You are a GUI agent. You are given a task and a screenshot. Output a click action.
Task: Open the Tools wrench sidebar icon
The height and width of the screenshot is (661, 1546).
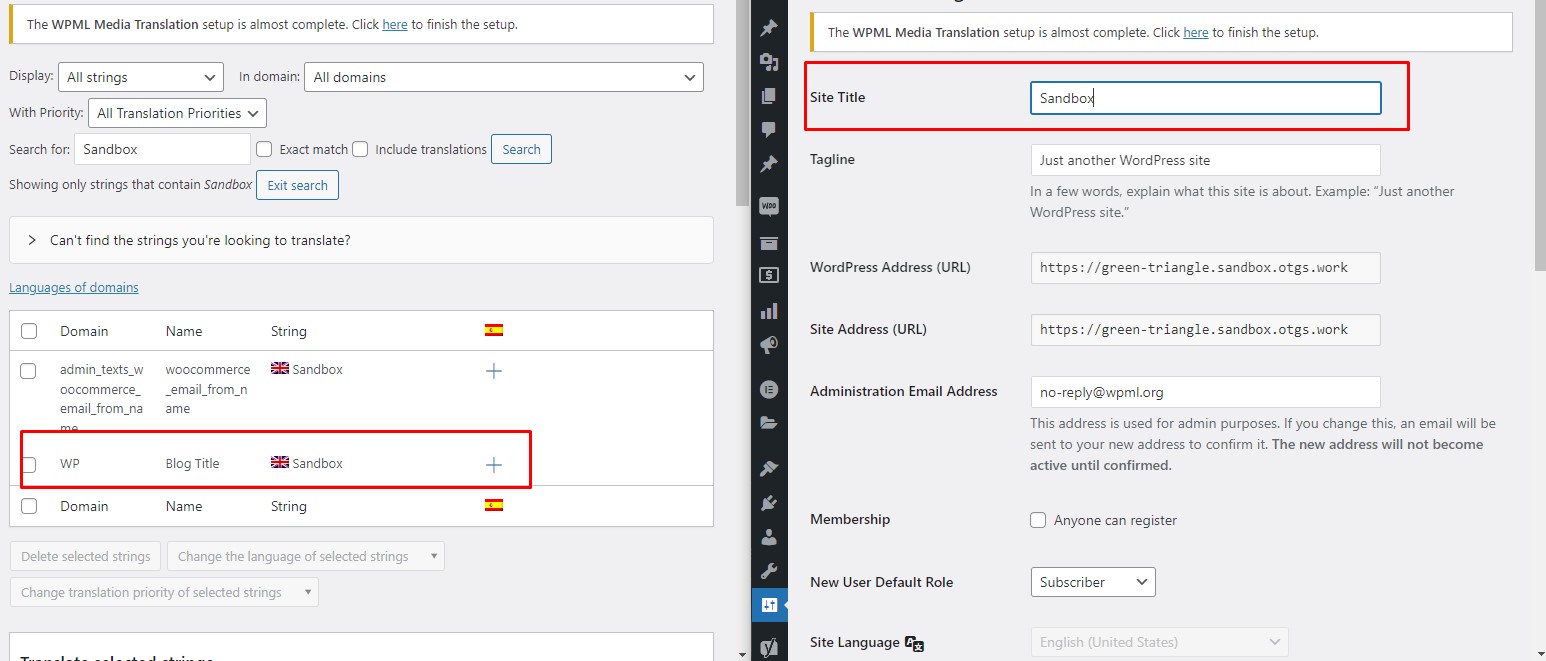click(x=769, y=571)
